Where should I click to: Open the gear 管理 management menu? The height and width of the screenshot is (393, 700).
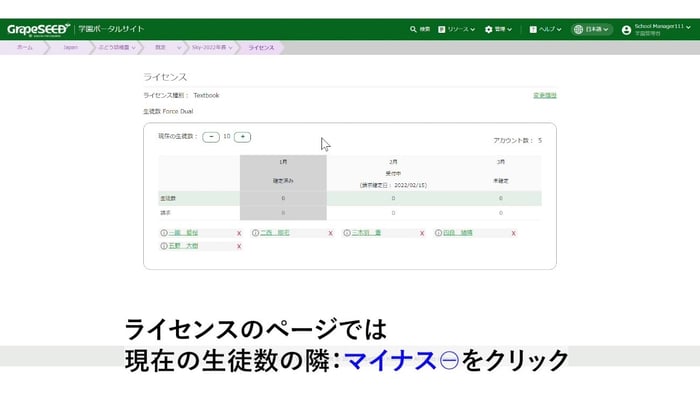(x=498, y=29)
